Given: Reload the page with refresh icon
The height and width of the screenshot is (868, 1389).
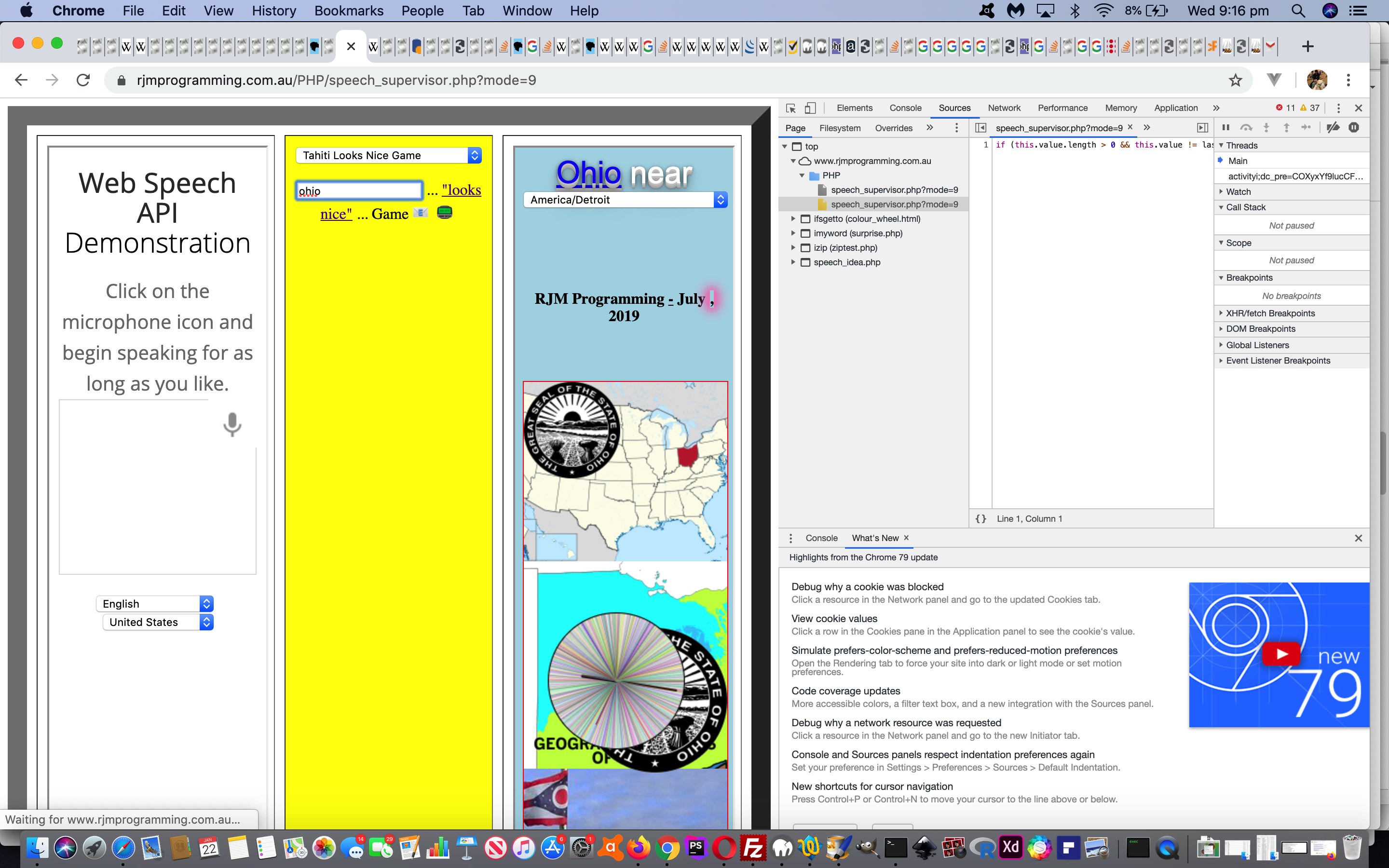Looking at the screenshot, I should point(83,81).
